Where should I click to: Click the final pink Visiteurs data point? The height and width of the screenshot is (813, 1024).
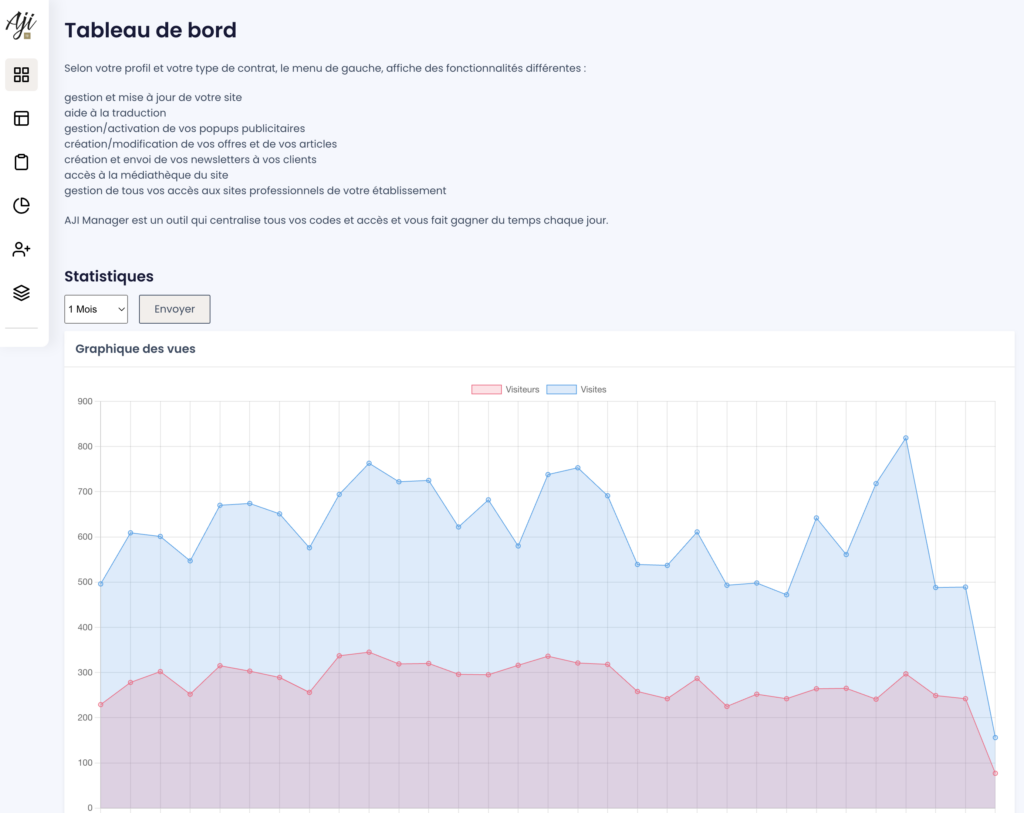coord(995,773)
